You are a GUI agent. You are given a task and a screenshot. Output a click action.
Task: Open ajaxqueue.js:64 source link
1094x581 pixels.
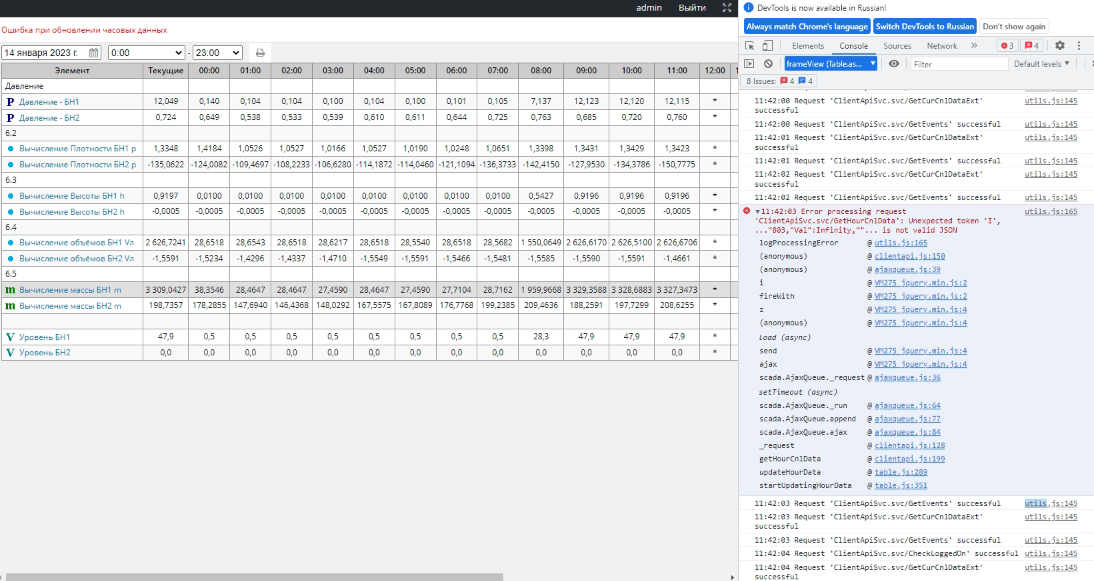(x=907, y=405)
